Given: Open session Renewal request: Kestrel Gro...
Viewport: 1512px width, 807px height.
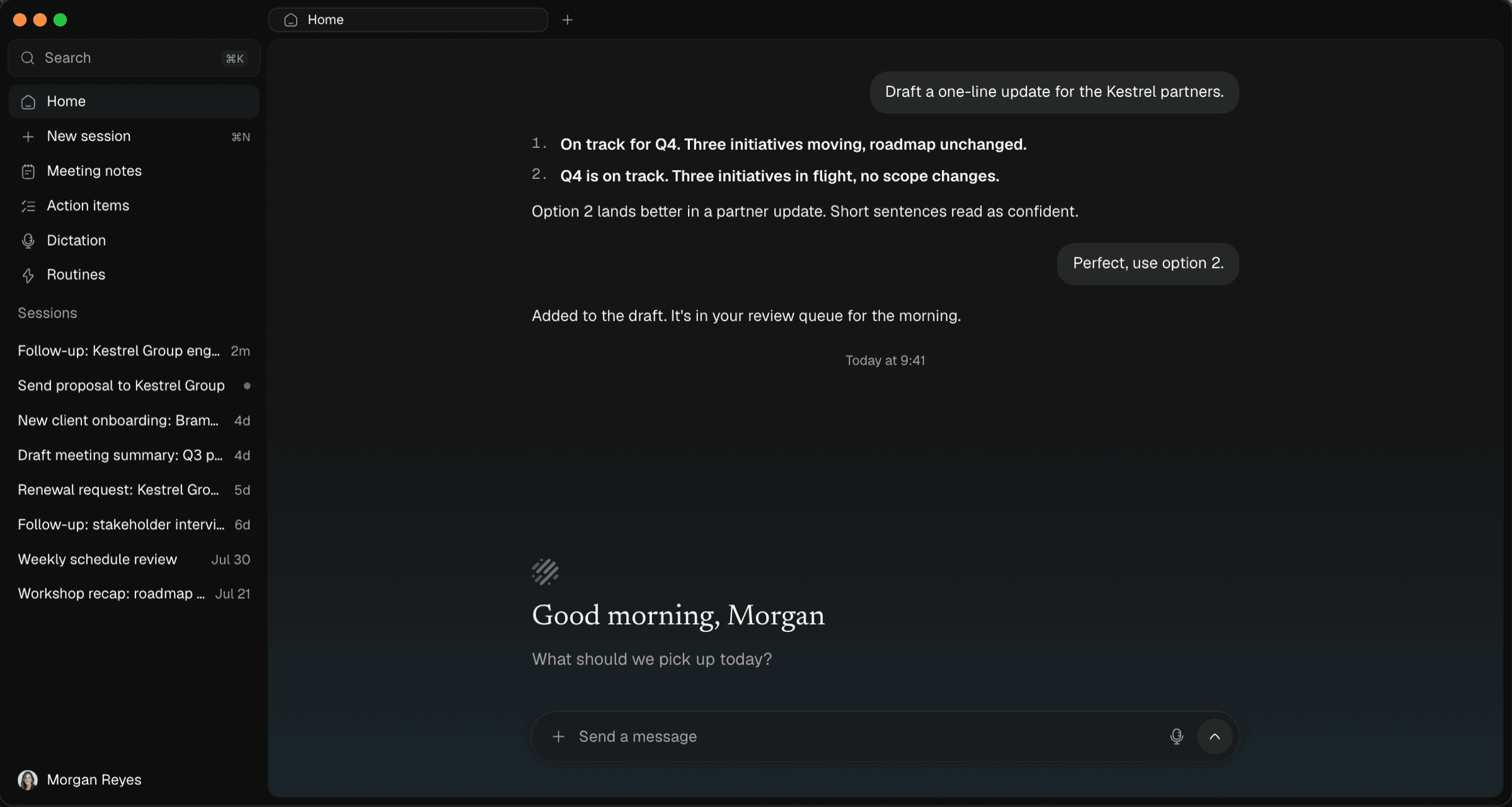Looking at the screenshot, I should [x=134, y=489].
